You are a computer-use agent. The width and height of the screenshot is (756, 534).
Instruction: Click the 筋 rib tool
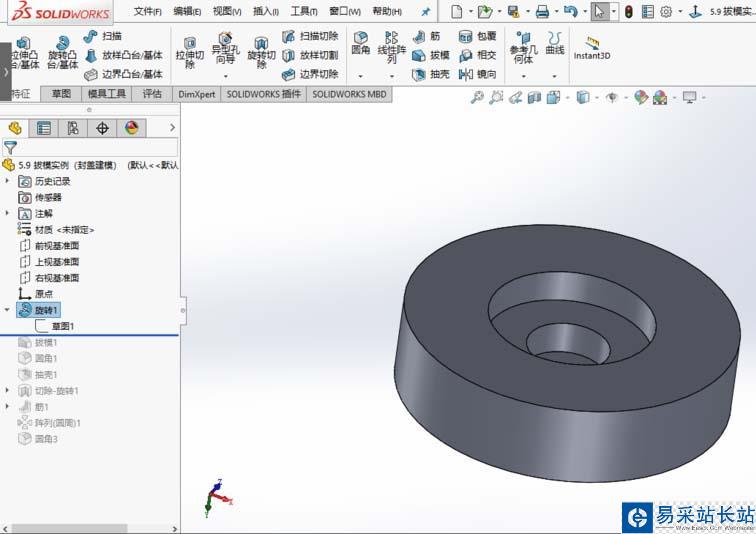click(427, 36)
